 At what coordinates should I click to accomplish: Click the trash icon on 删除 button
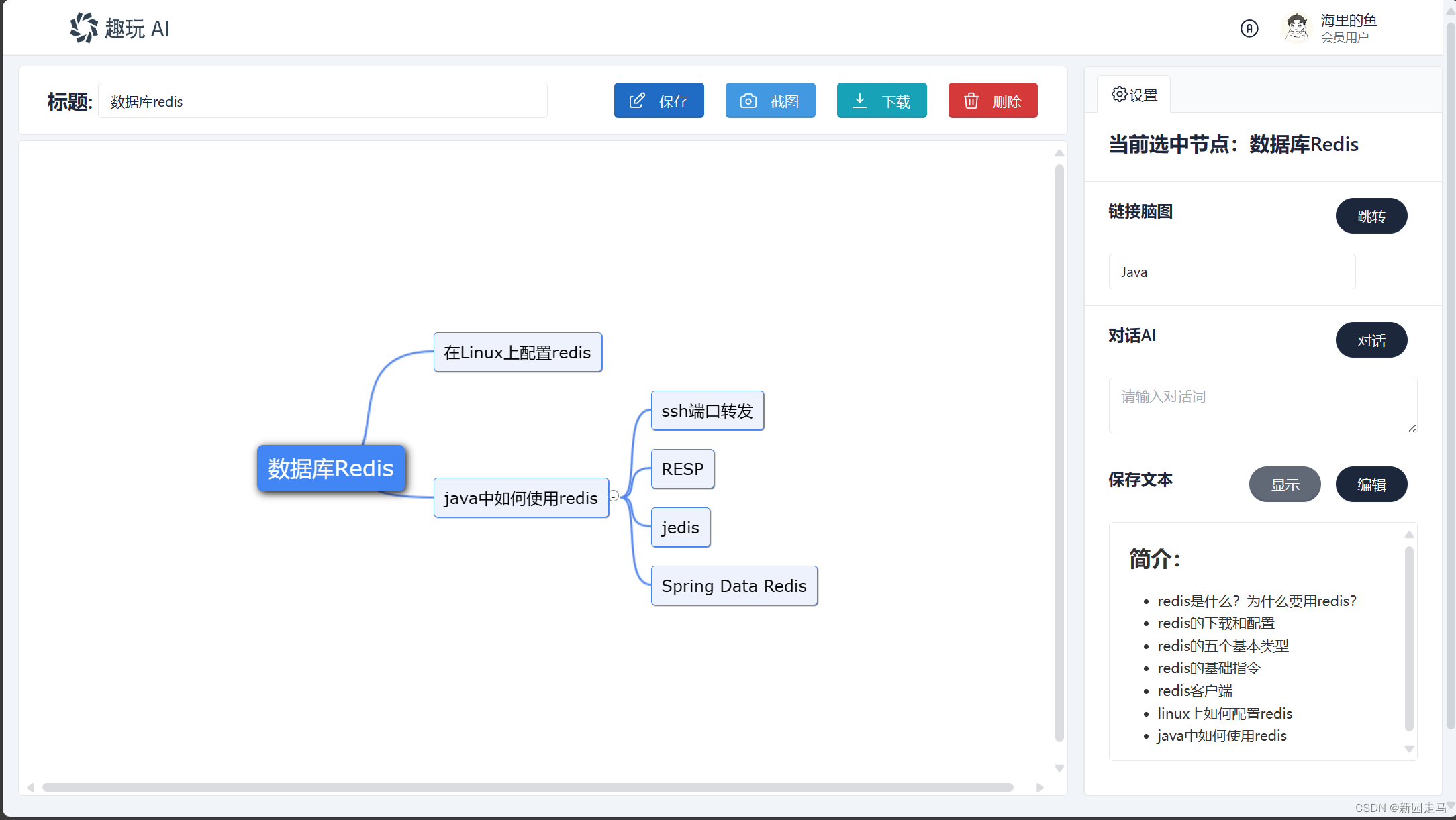click(x=971, y=101)
